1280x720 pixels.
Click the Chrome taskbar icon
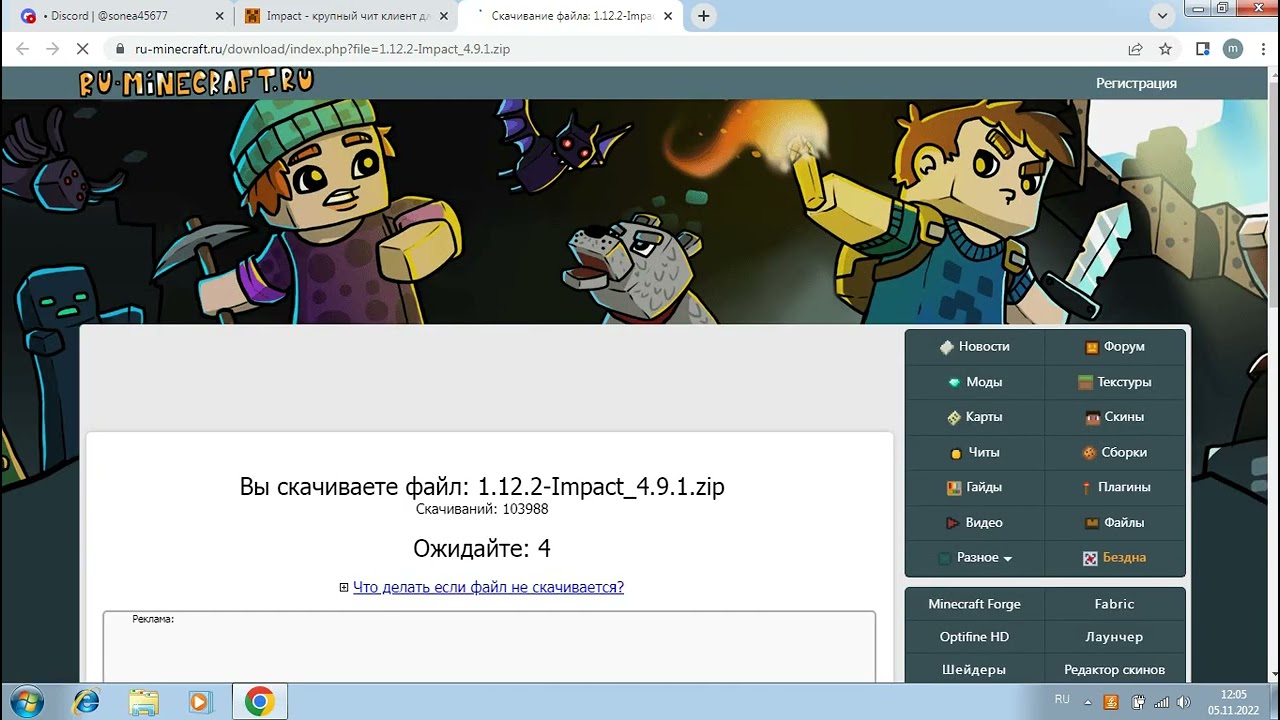(260, 702)
